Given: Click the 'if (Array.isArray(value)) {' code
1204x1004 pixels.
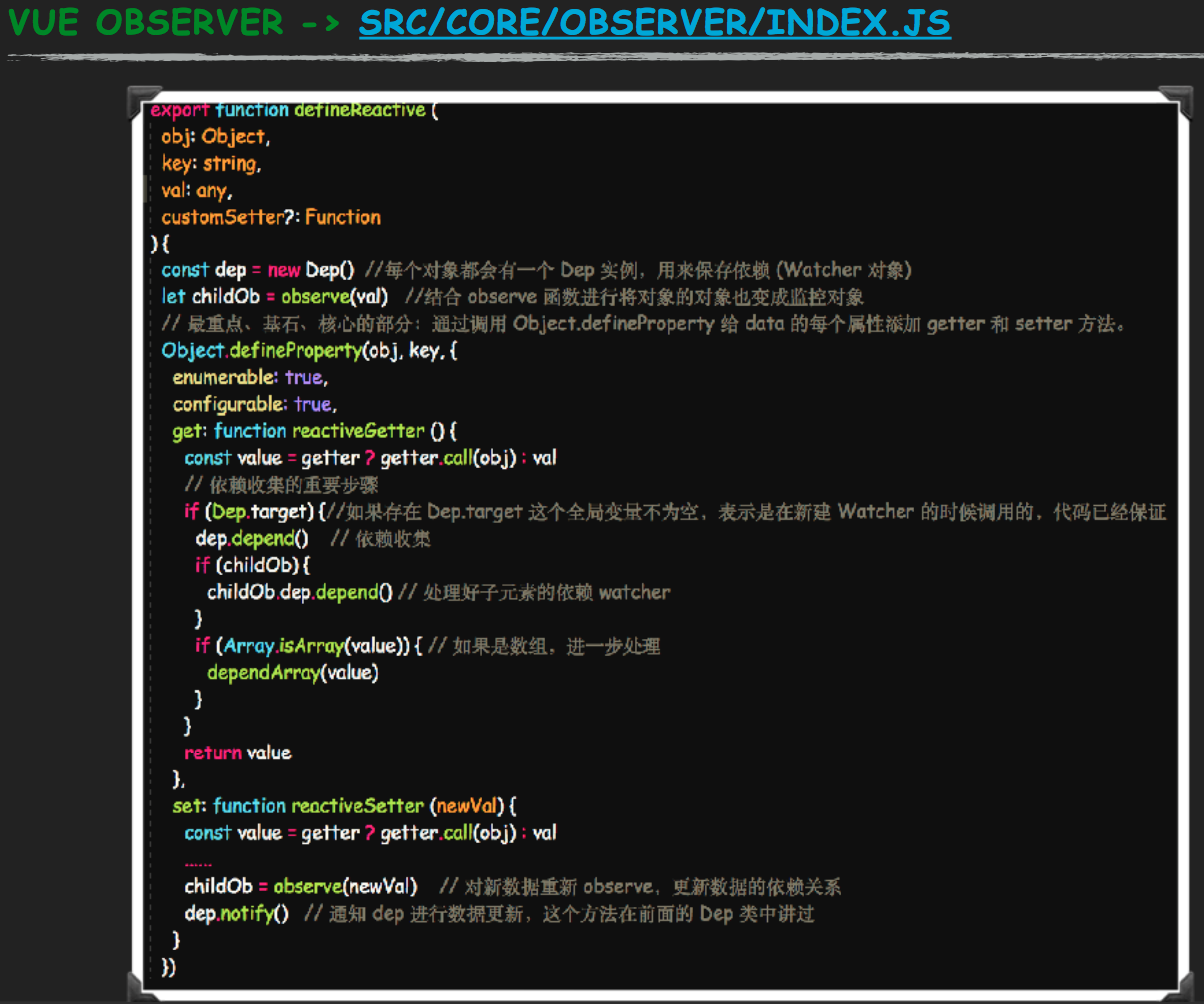Looking at the screenshot, I should point(309,646).
